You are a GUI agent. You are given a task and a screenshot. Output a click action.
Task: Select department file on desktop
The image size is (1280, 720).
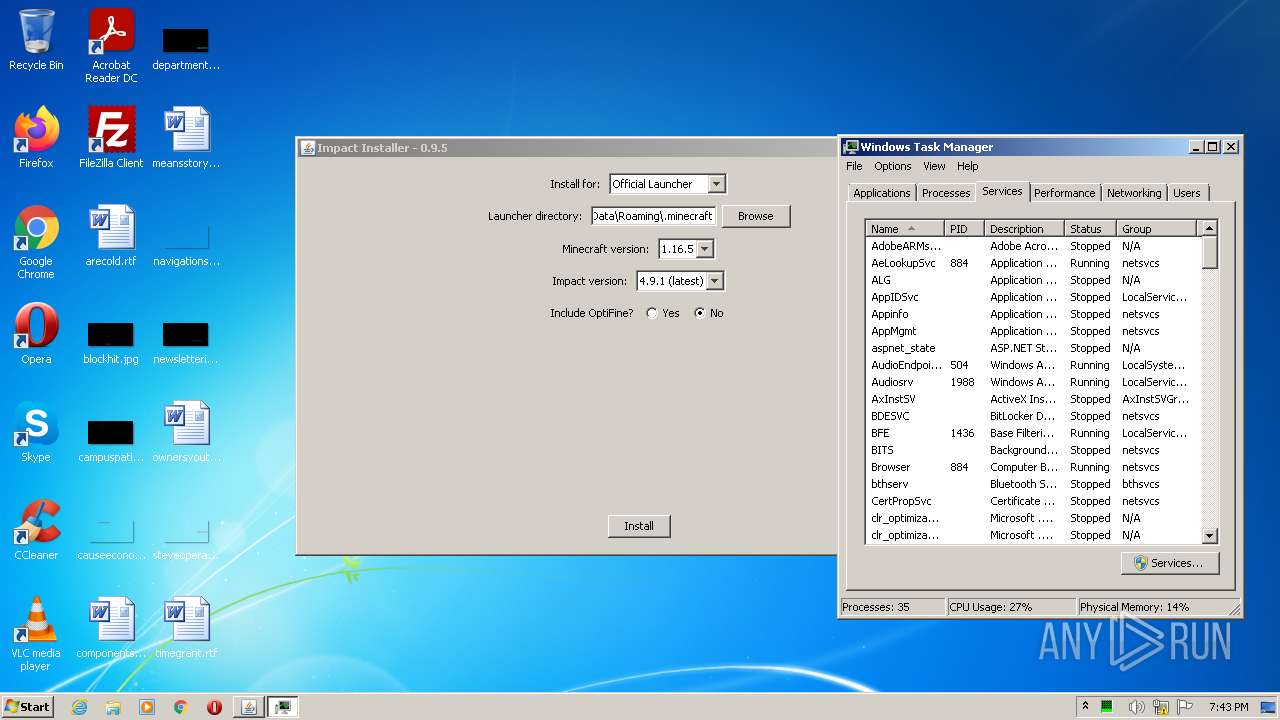pos(186,48)
